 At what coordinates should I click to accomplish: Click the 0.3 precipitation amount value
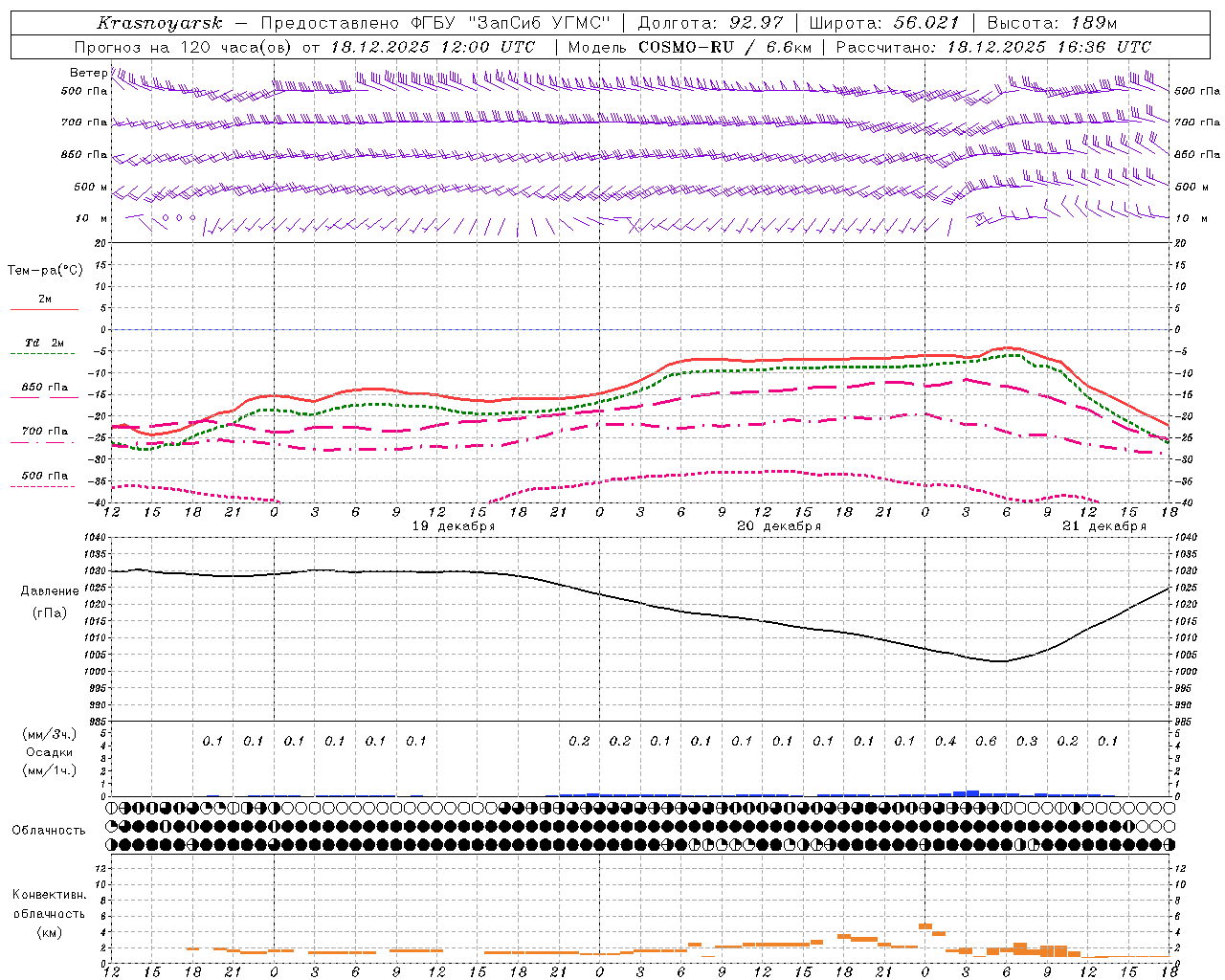tap(1027, 742)
